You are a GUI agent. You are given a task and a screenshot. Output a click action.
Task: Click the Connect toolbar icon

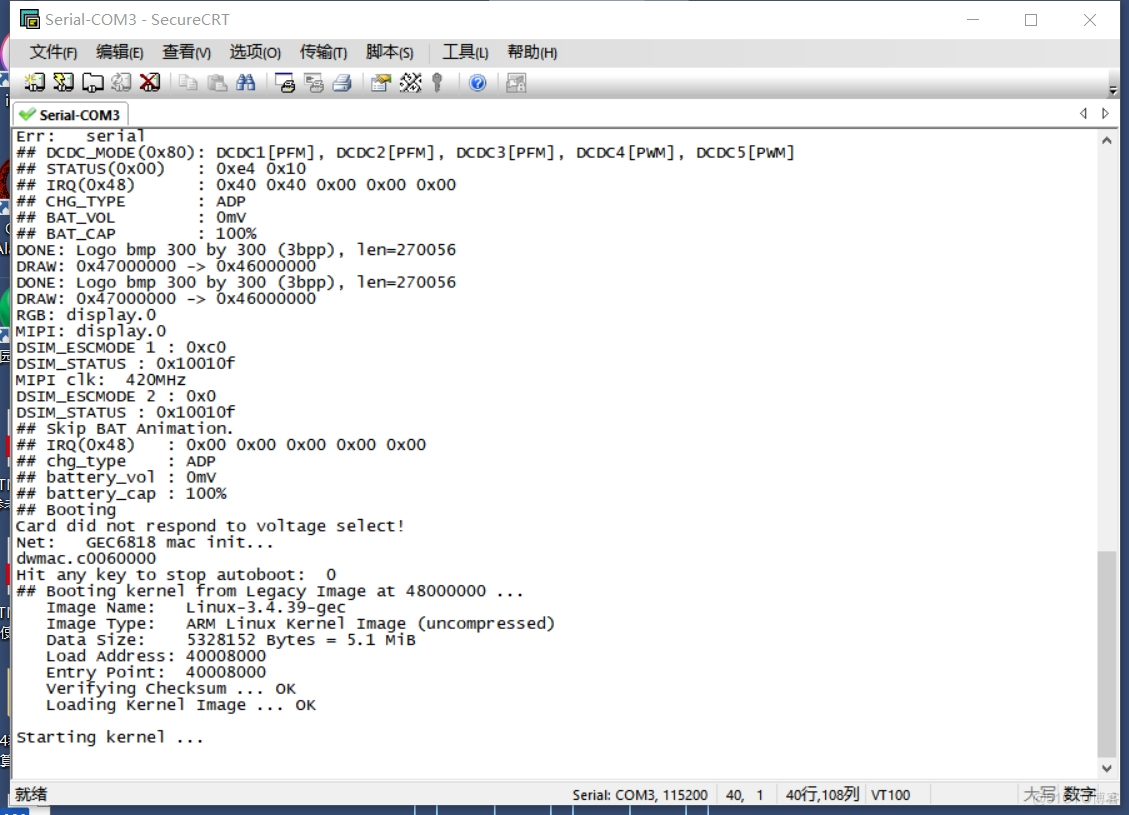(35, 83)
